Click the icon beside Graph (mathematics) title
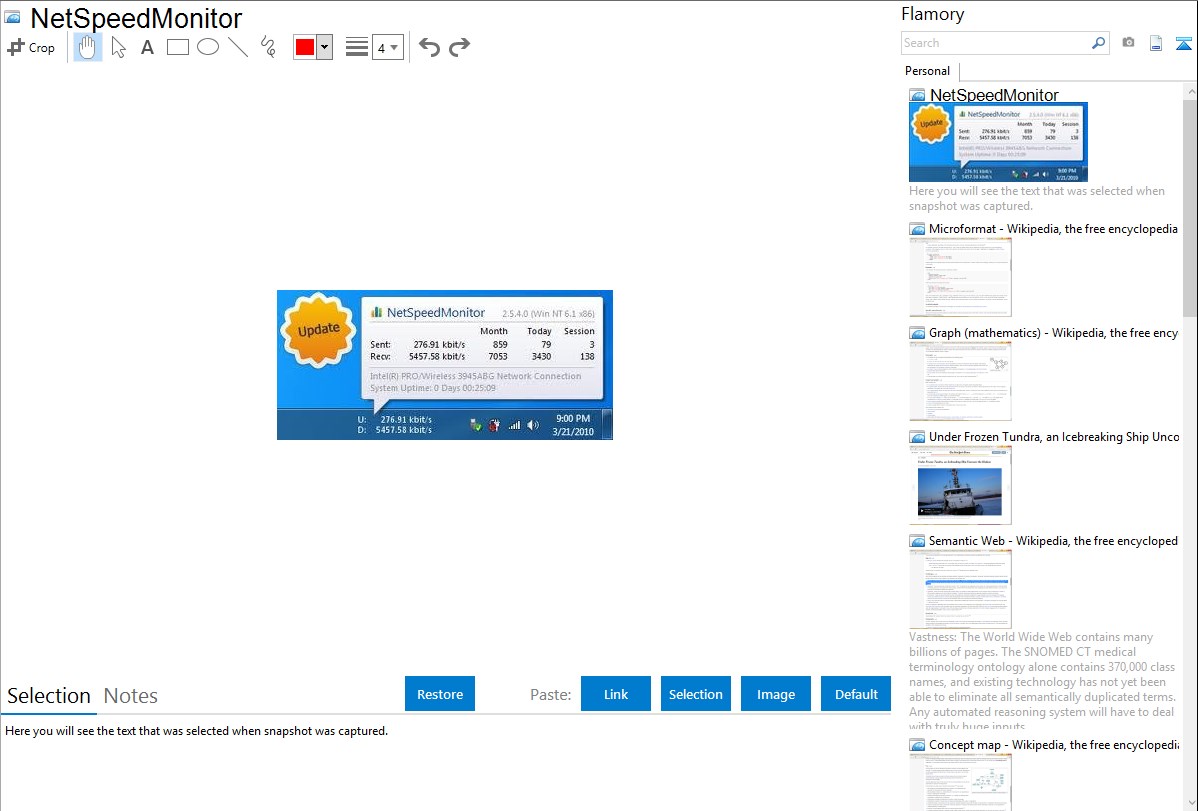 (x=917, y=333)
